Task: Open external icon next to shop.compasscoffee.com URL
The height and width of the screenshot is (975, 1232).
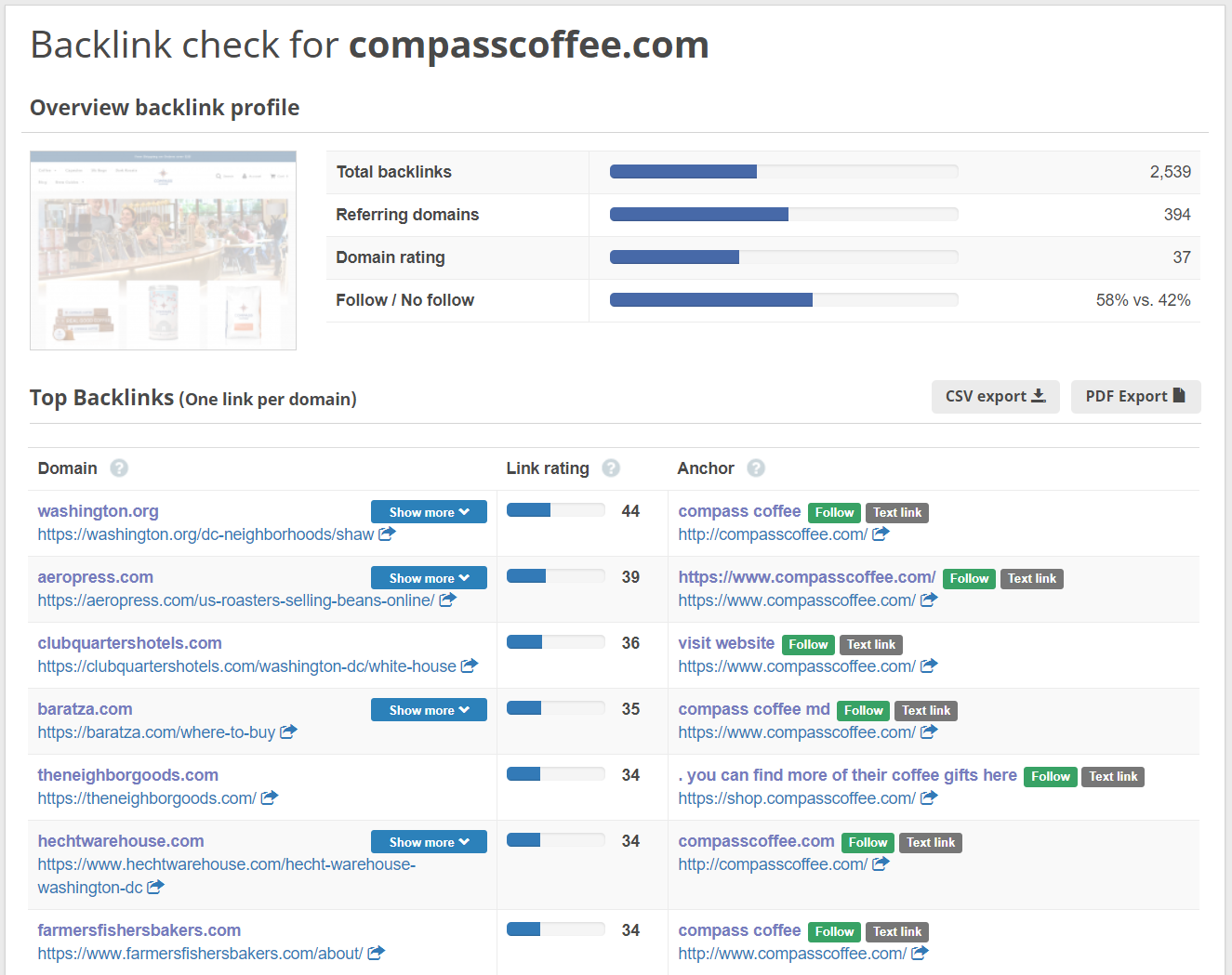Action: click(x=929, y=797)
